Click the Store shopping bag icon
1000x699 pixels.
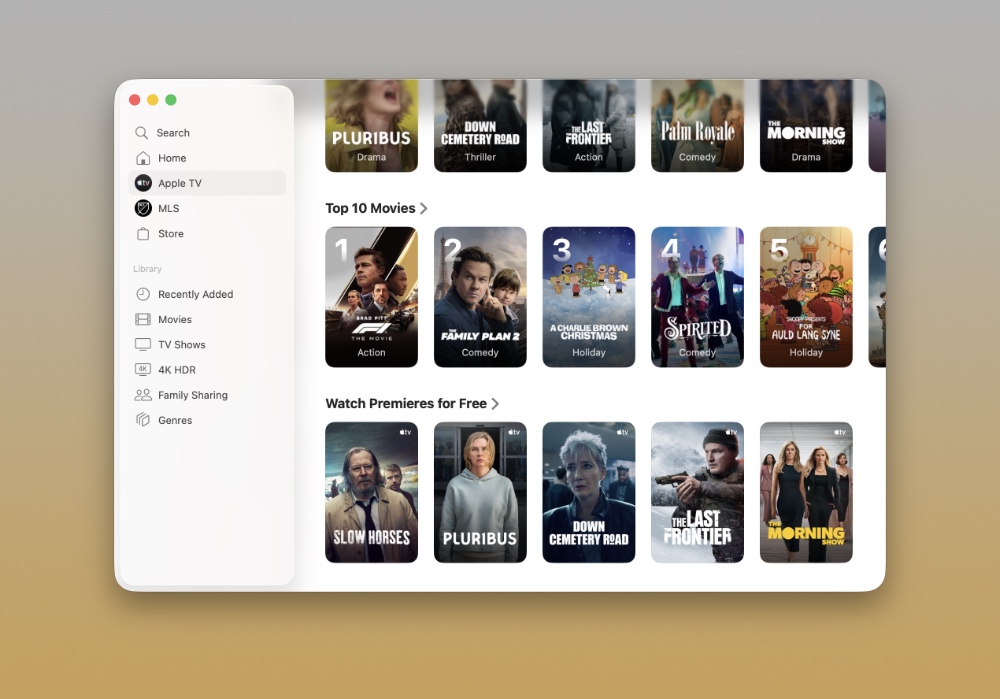(x=143, y=234)
